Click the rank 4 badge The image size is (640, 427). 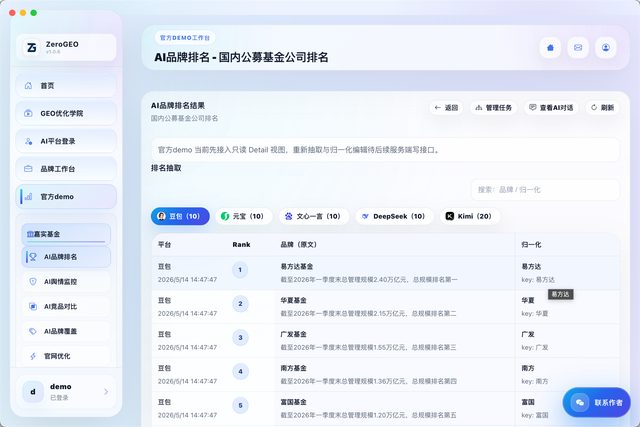point(240,371)
